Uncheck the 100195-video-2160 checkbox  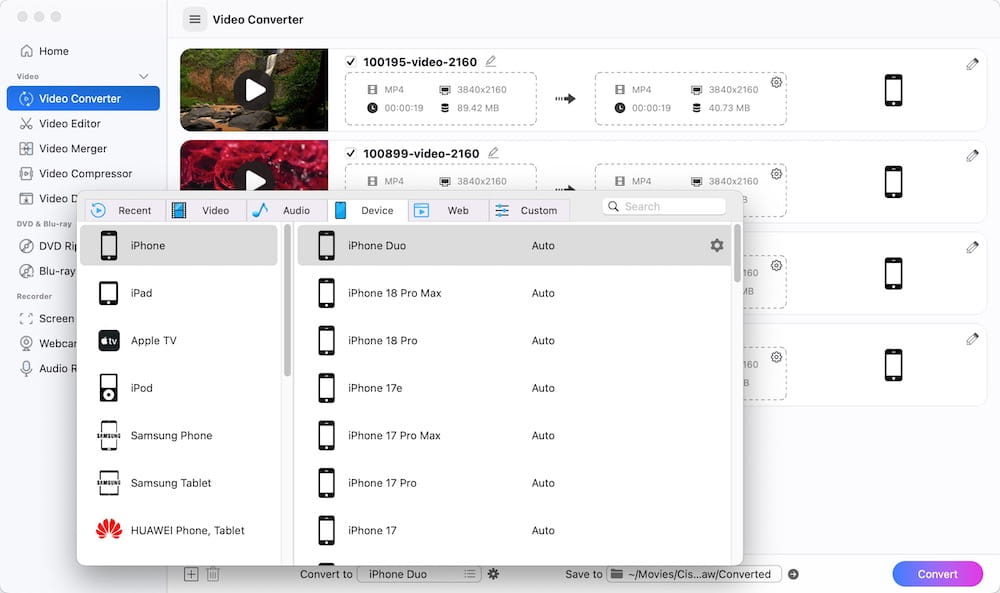[x=350, y=62]
